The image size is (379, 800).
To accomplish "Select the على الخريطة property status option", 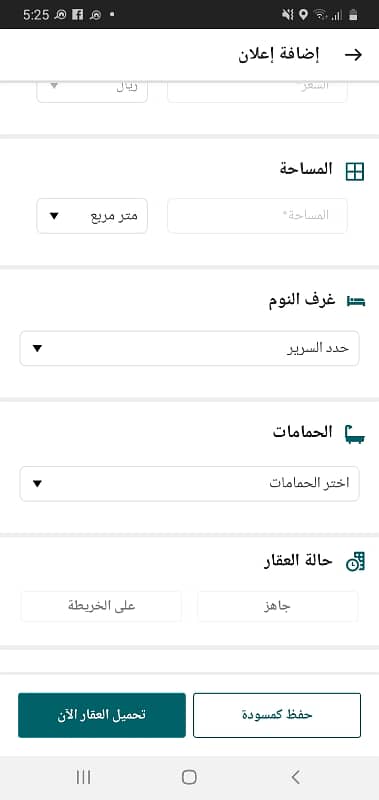I will pyautogui.click(x=101, y=606).
